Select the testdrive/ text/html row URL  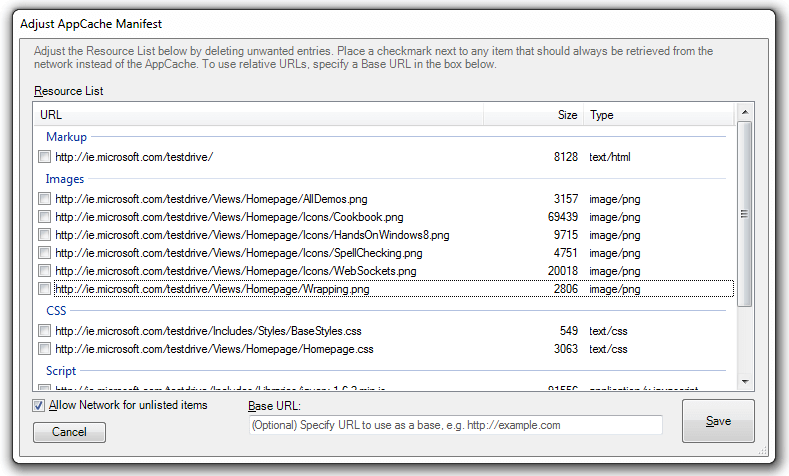point(134,157)
